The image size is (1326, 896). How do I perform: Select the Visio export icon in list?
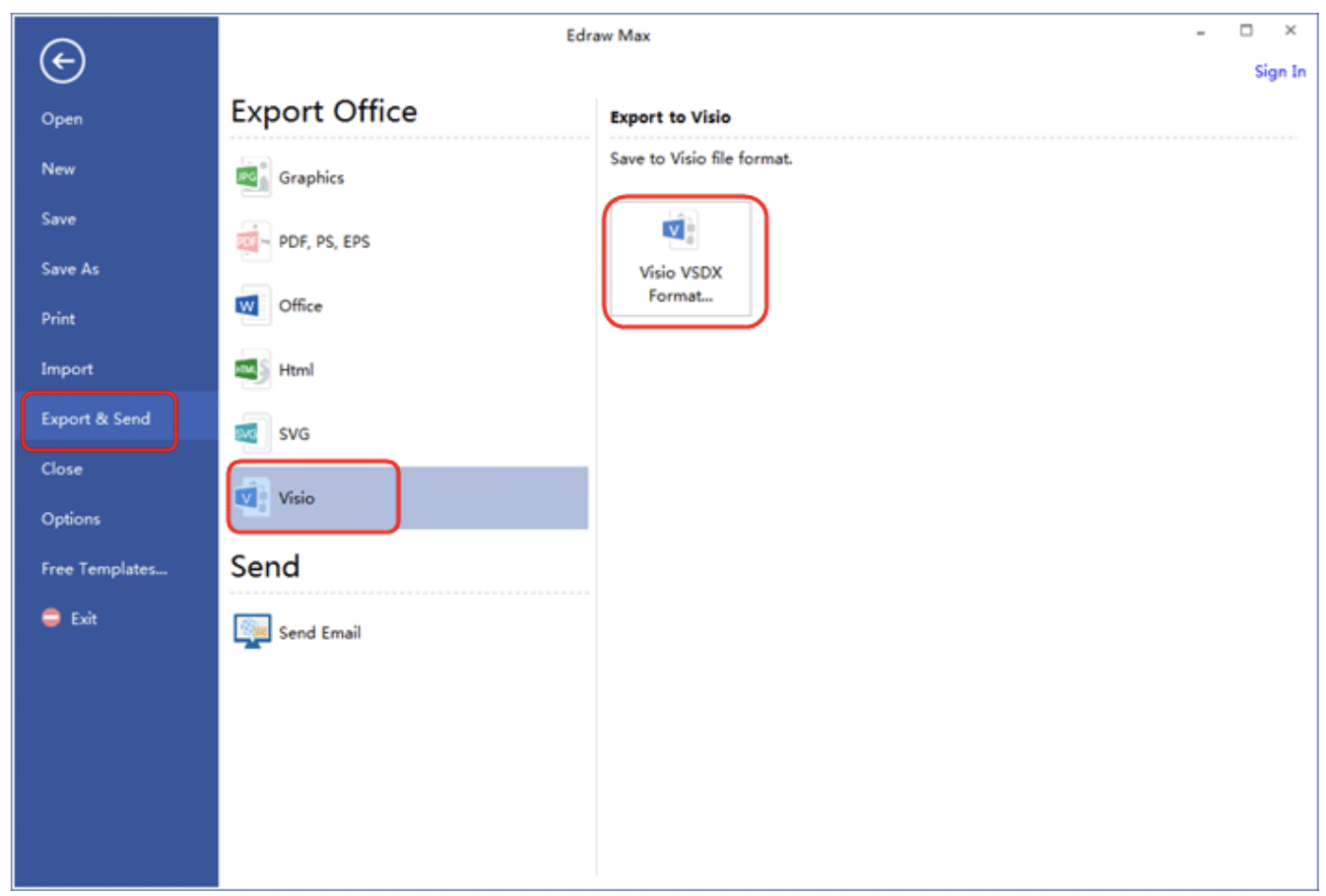(x=252, y=497)
